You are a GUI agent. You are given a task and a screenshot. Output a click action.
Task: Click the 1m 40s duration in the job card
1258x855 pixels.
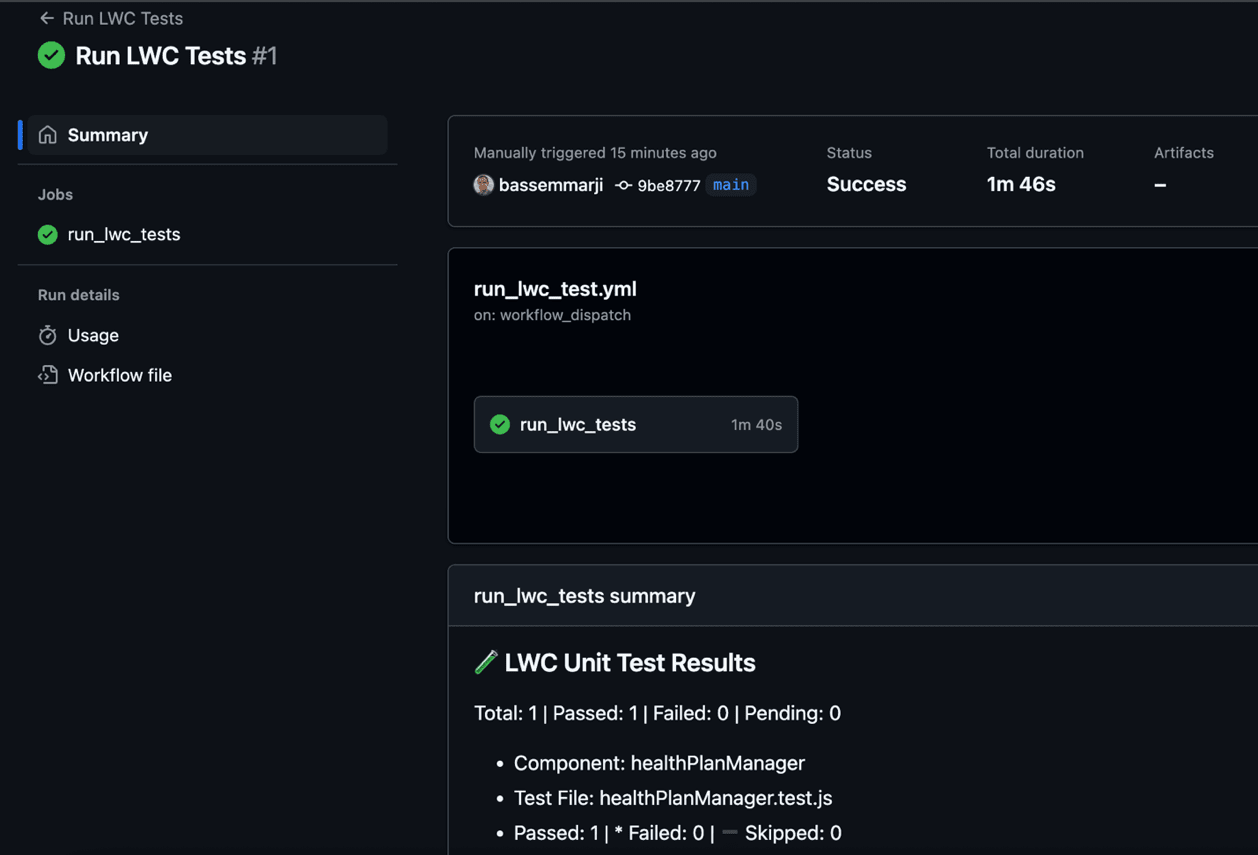tap(756, 425)
